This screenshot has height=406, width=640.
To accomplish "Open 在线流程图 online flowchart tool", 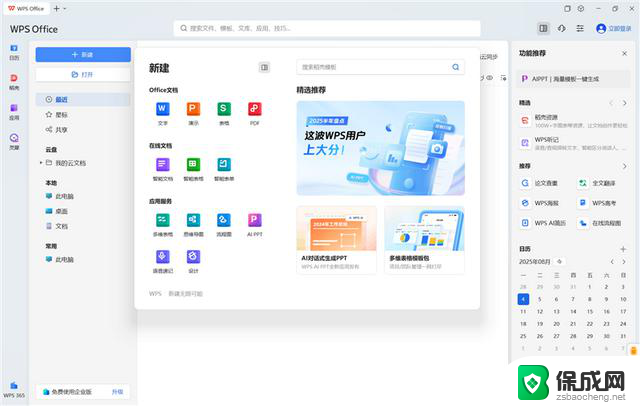I will coord(600,223).
